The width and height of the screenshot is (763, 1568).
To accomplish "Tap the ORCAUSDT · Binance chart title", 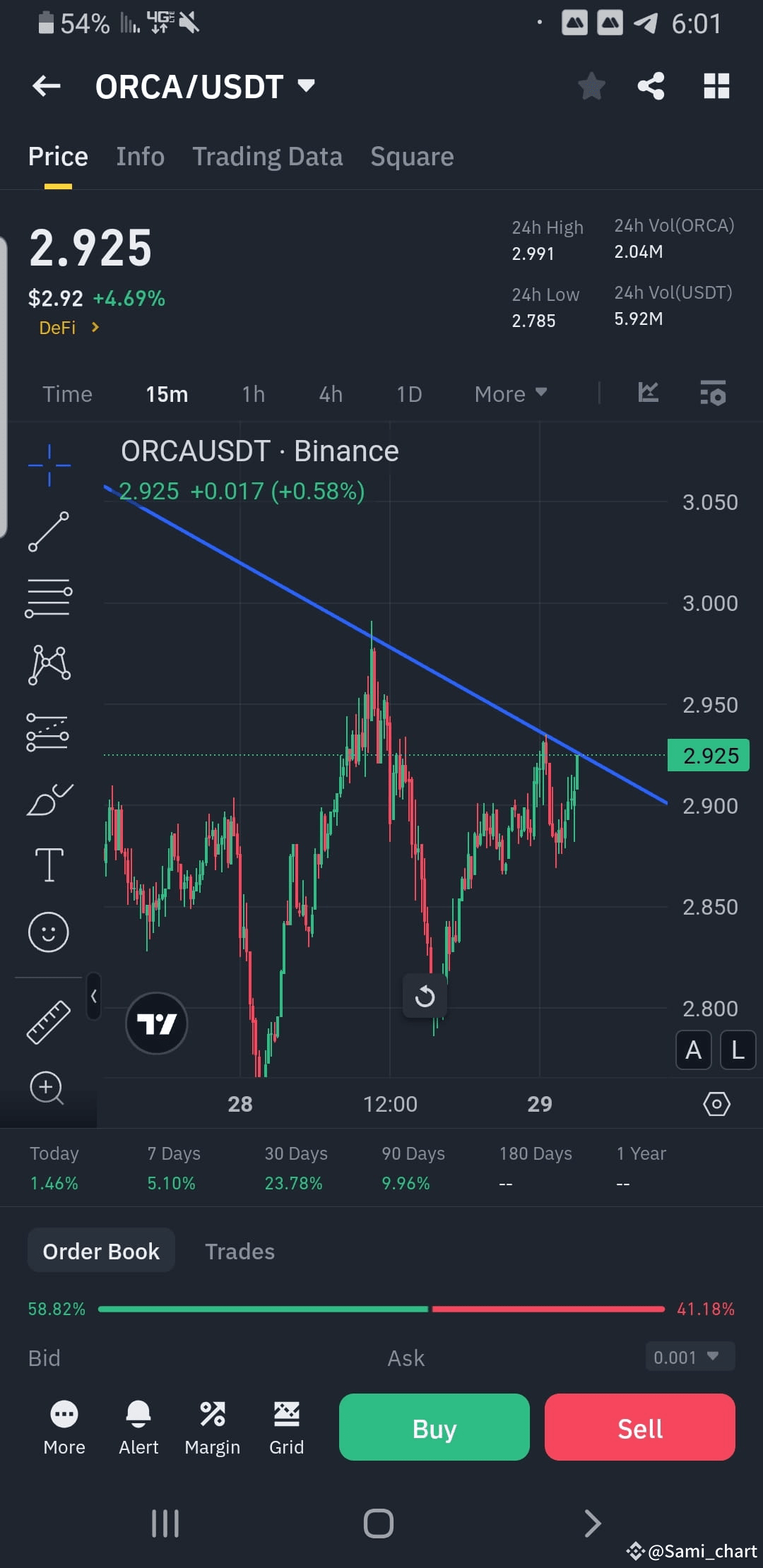I will coord(260,451).
